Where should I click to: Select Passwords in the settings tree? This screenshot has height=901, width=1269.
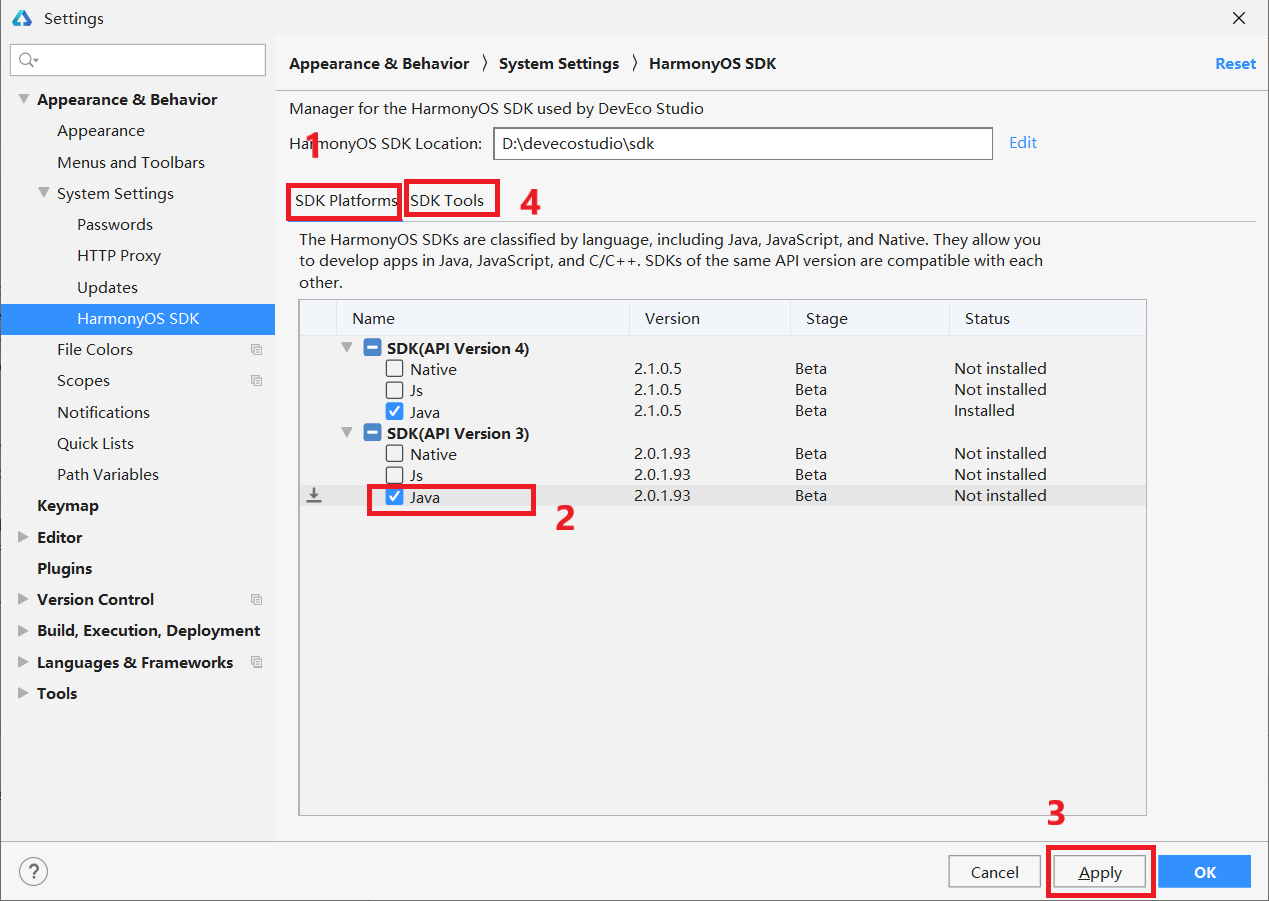click(115, 225)
